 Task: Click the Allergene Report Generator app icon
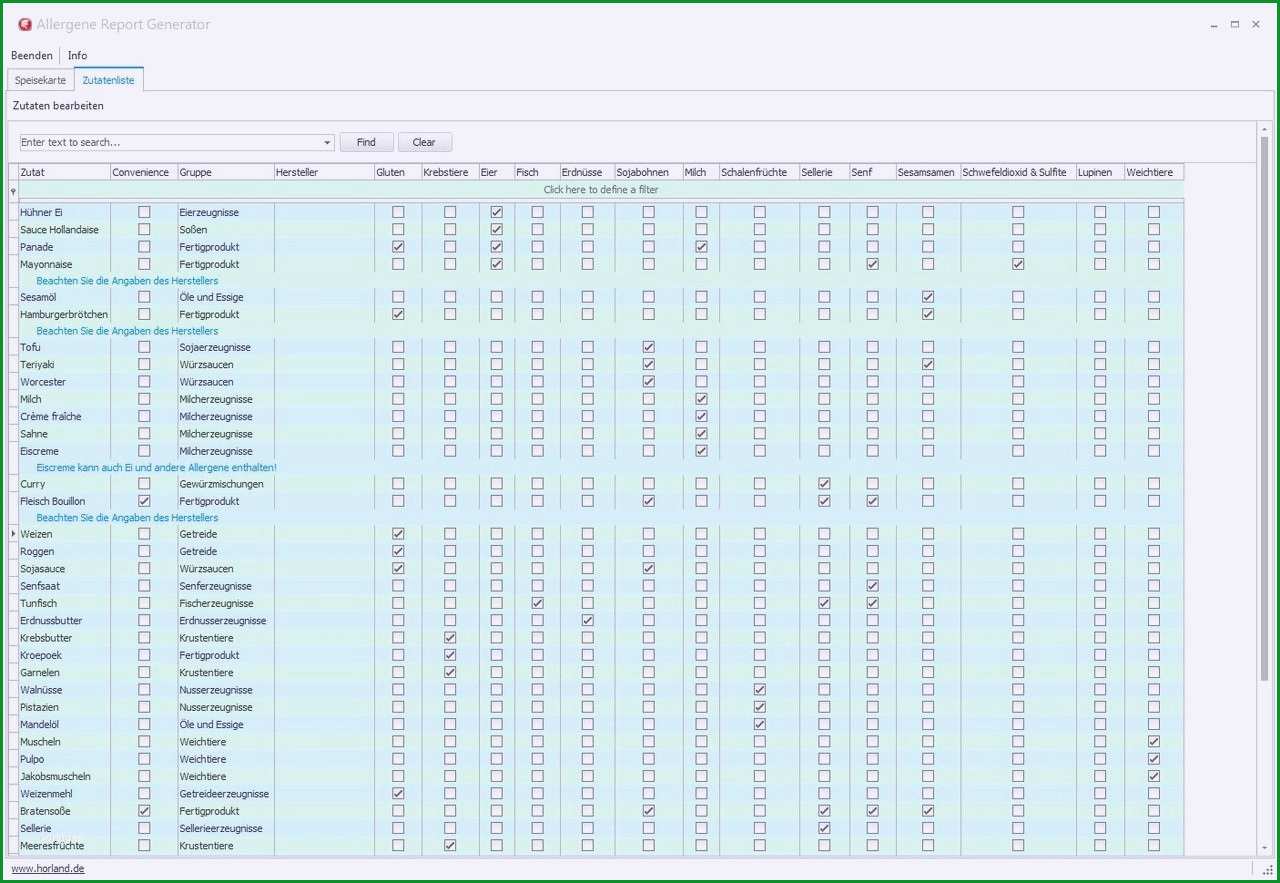pos(25,24)
